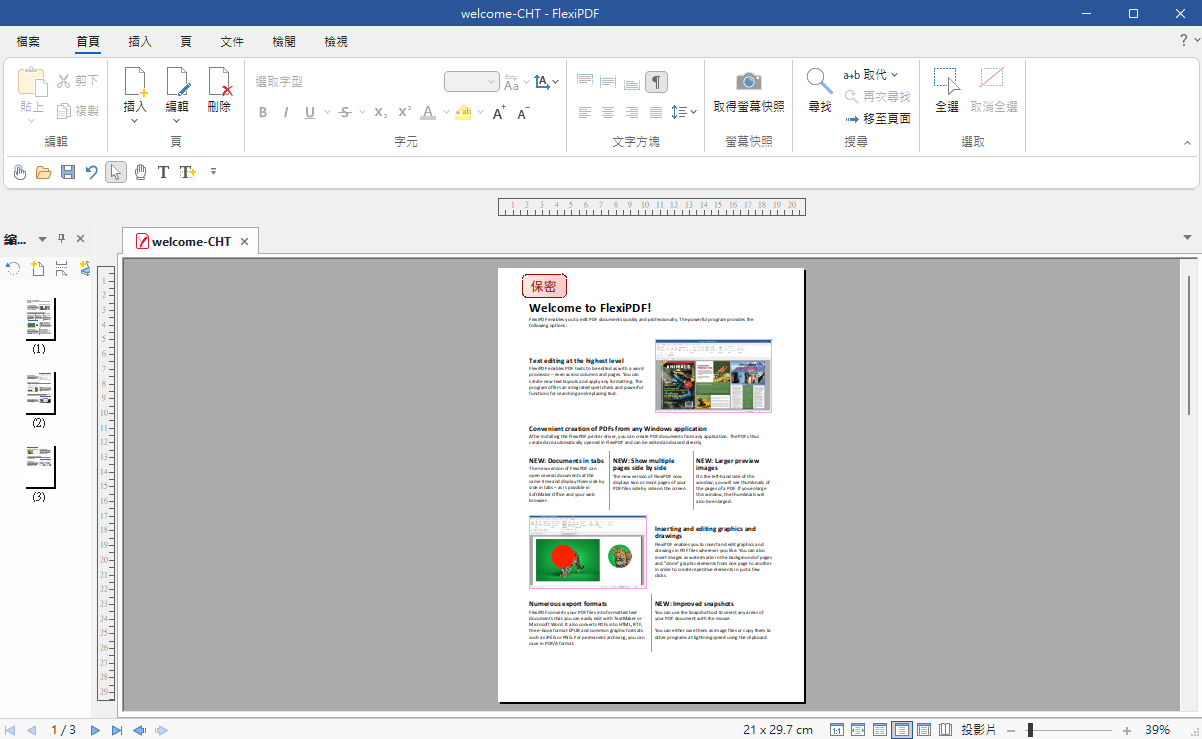Select the text tool T icon
The image size is (1202, 739).
pos(163,172)
